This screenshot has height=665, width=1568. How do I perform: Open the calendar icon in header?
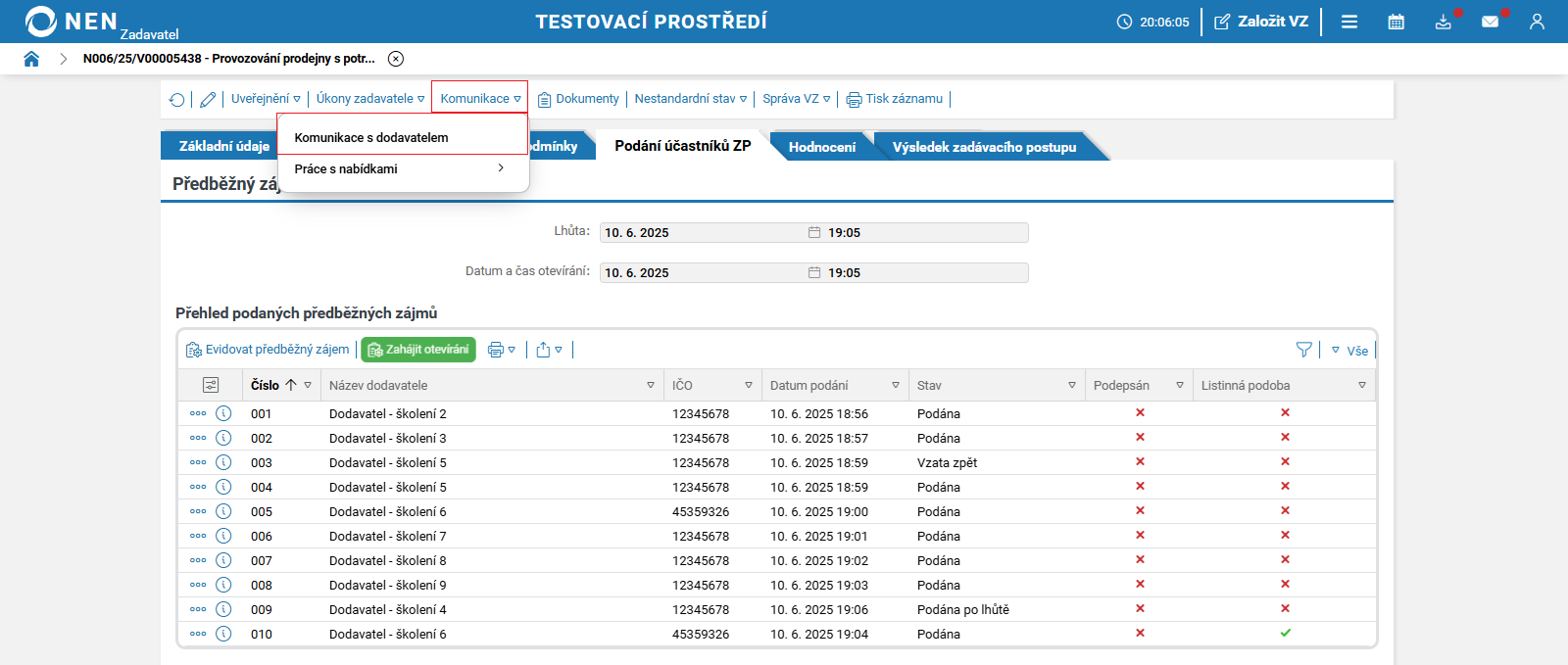[1396, 22]
